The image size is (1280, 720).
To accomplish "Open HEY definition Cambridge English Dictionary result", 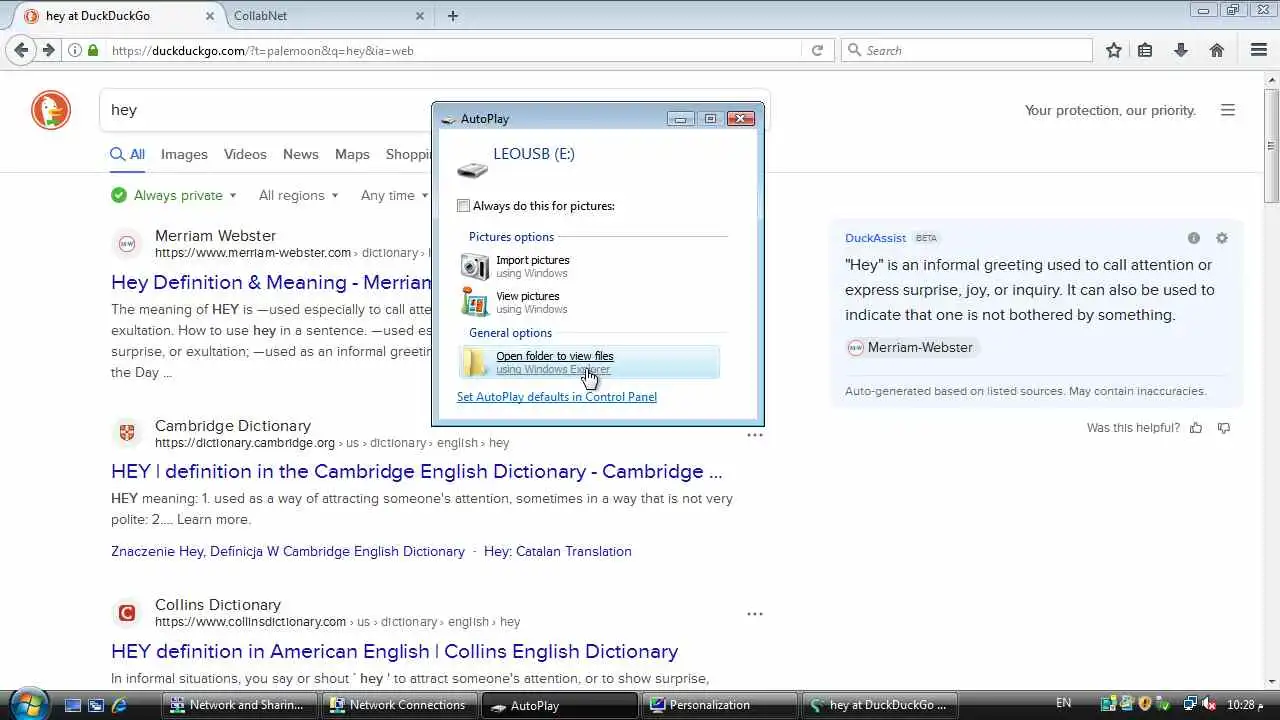I will (x=416, y=471).
